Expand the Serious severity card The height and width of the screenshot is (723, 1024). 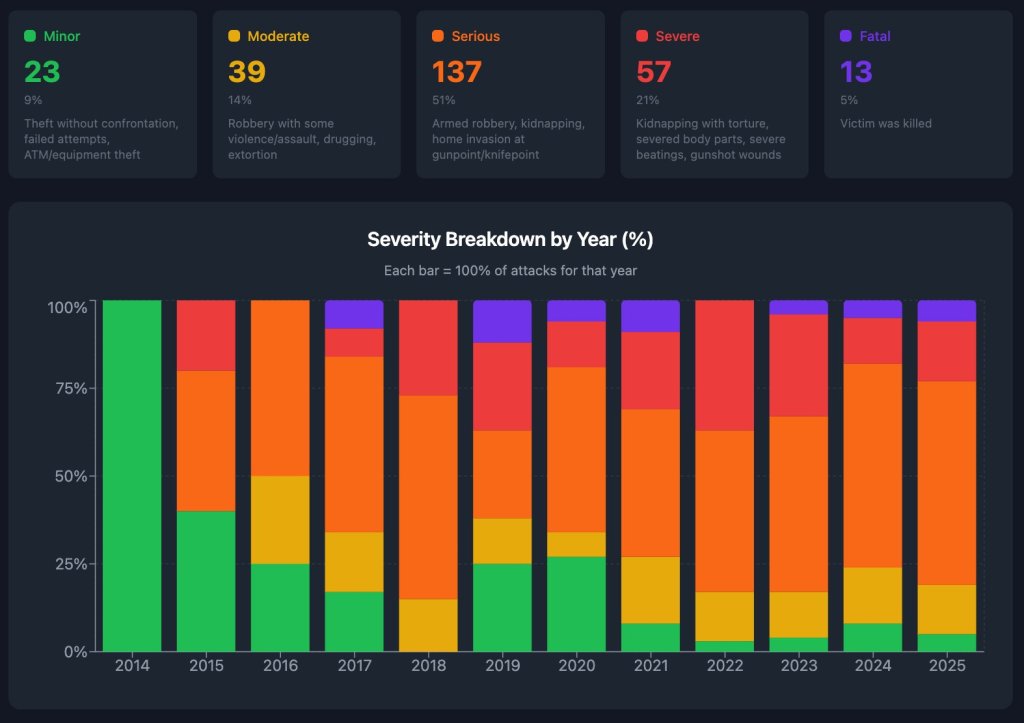(510, 94)
